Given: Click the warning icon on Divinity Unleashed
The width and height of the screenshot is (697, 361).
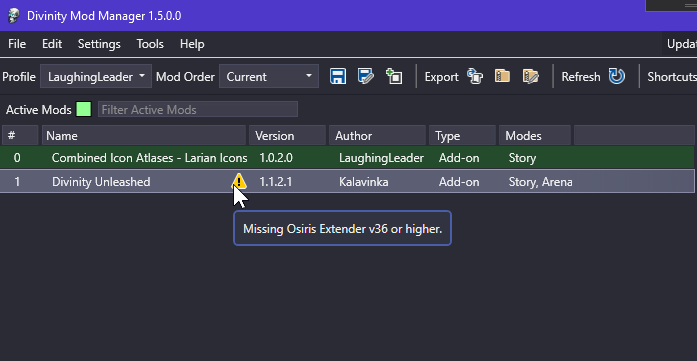Looking at the screenshot, I should coord(239,181).
